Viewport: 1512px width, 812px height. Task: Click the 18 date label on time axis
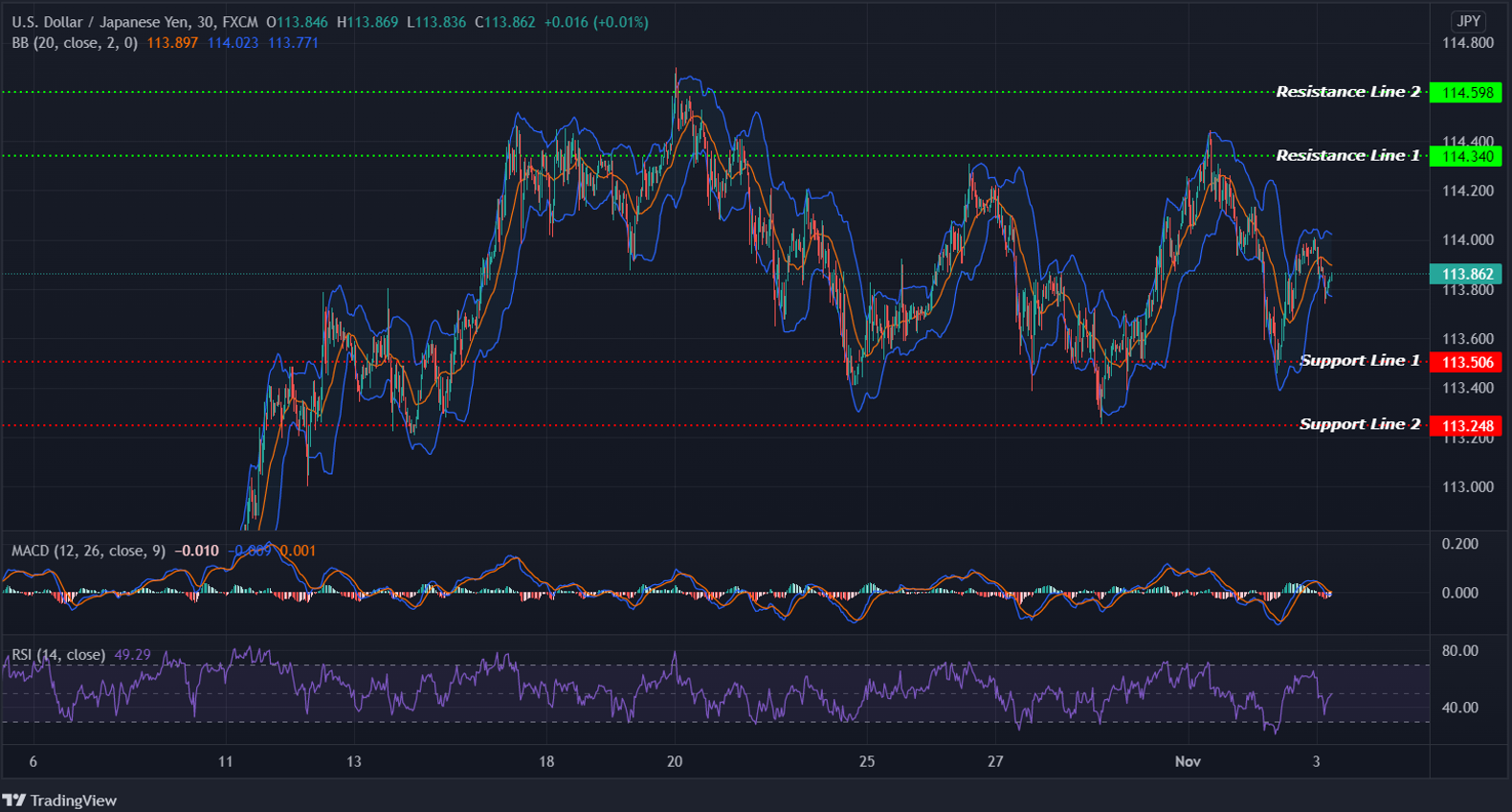pos(546,761)
